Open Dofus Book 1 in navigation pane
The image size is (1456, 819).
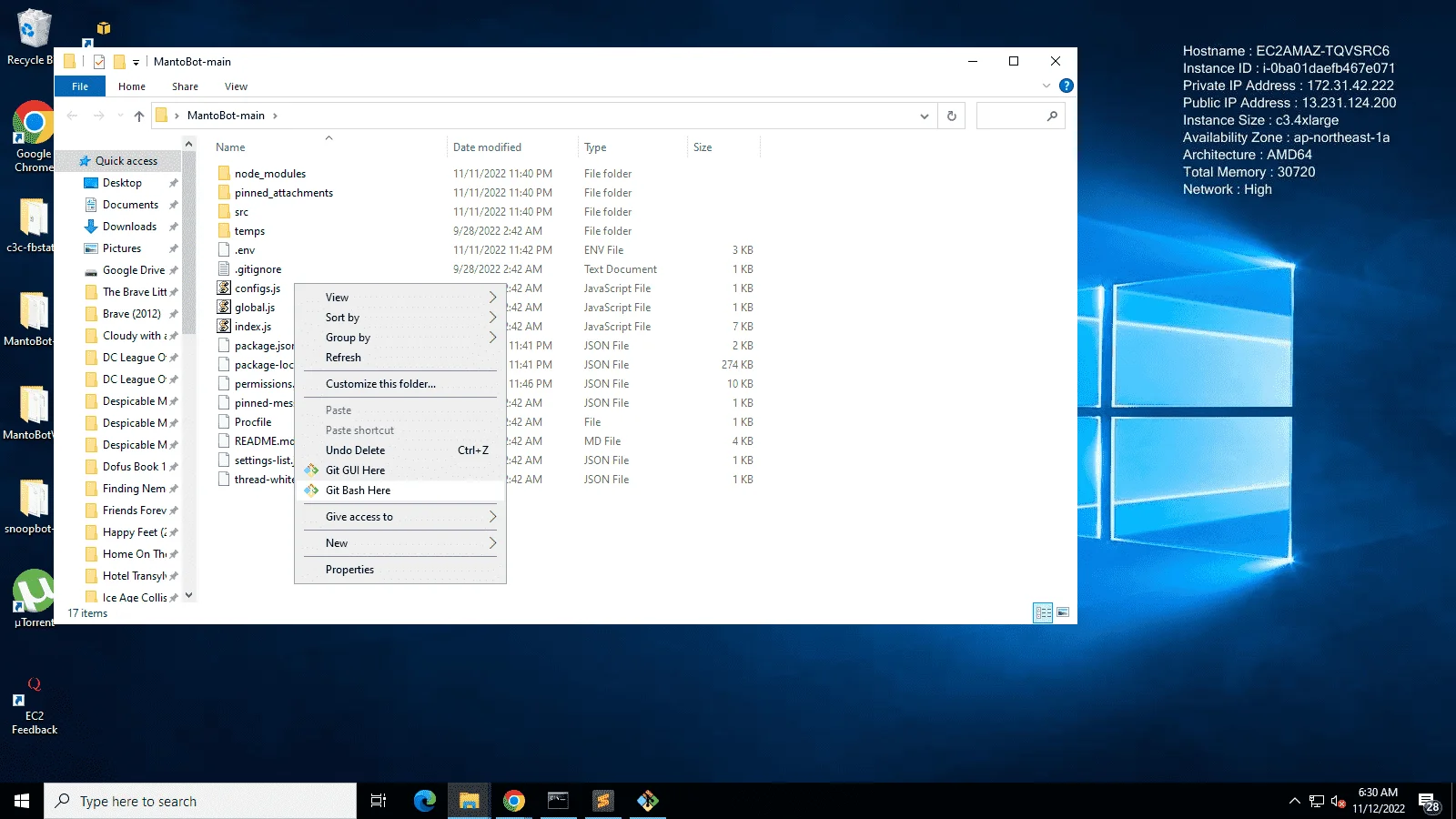tap(134, 467)
